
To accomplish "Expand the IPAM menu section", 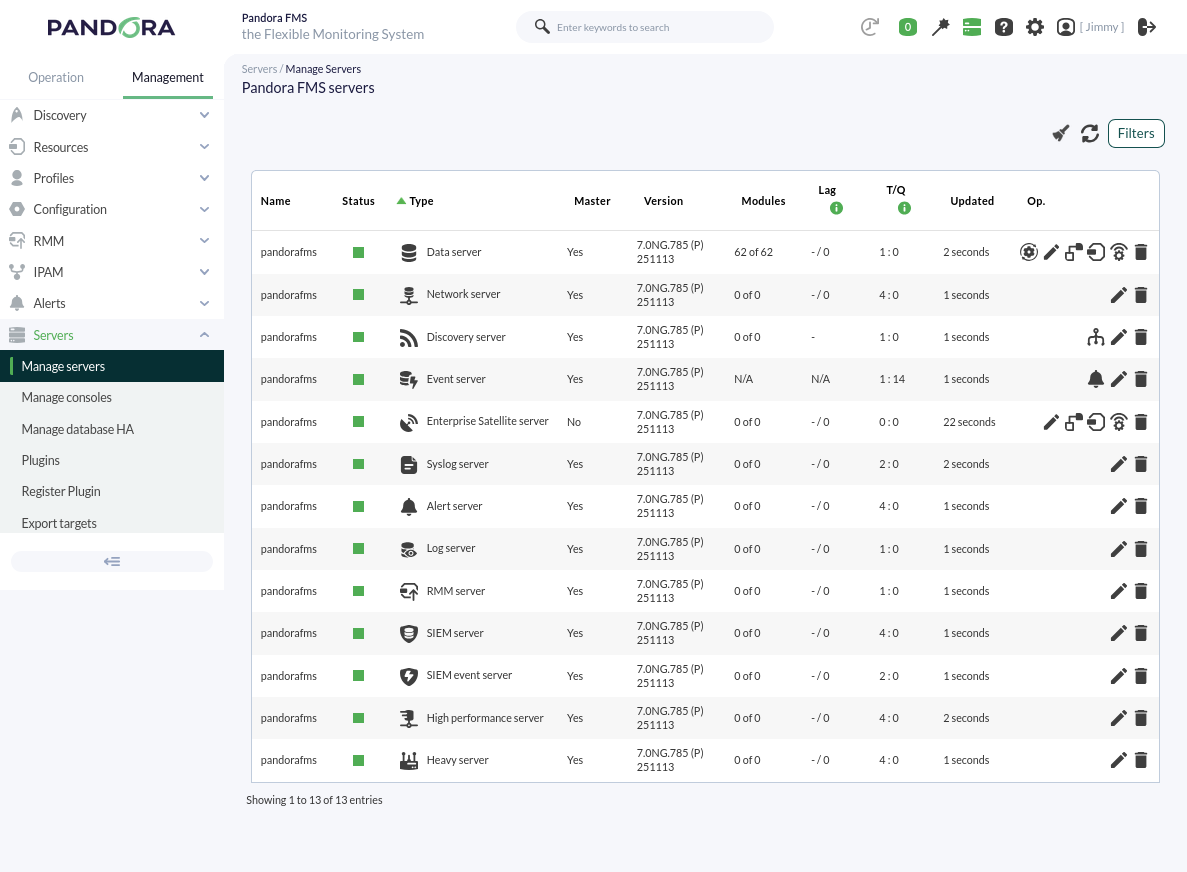I will coord(112,272).
